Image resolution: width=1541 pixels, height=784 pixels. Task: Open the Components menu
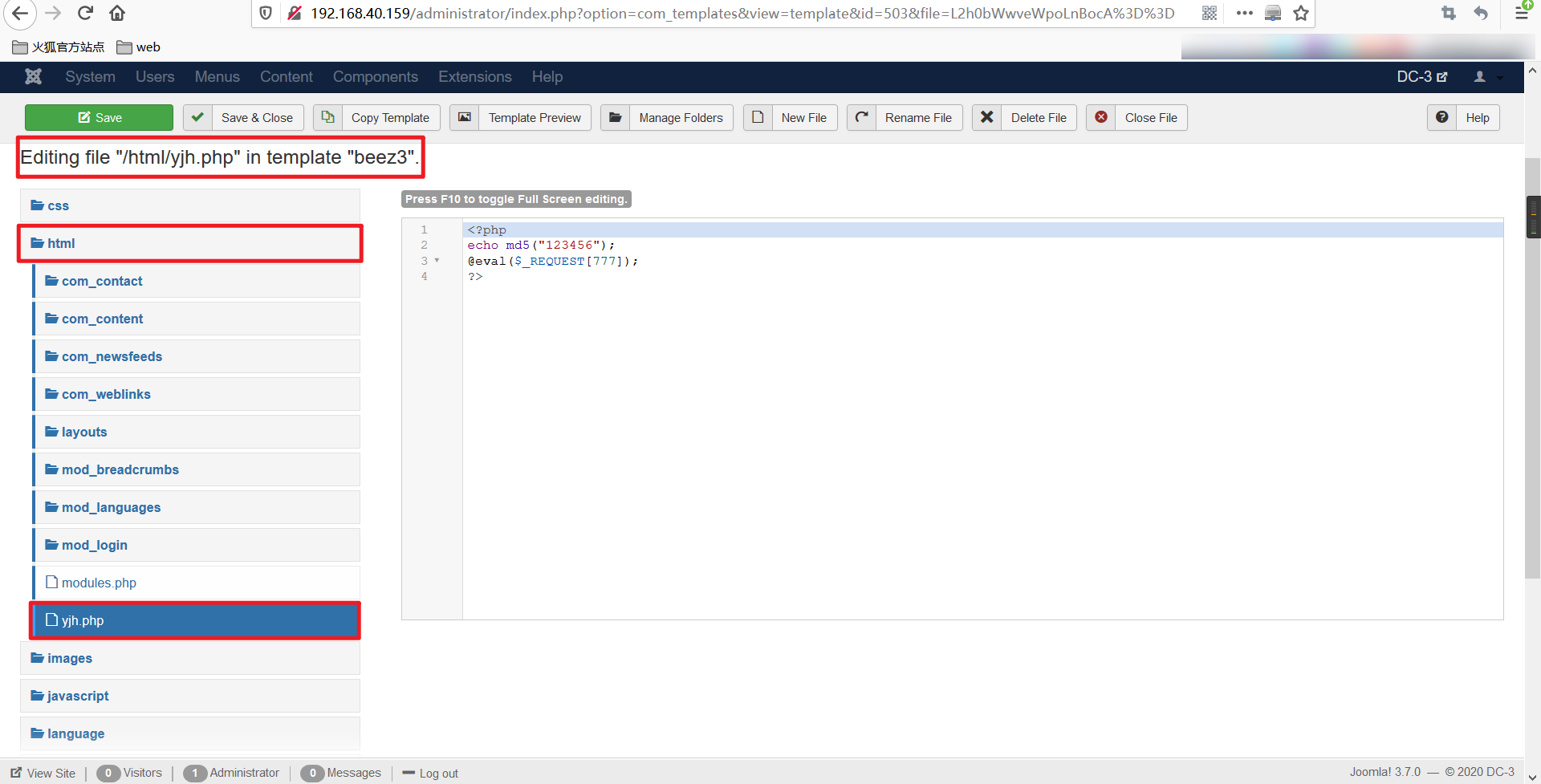click(375, 76)
